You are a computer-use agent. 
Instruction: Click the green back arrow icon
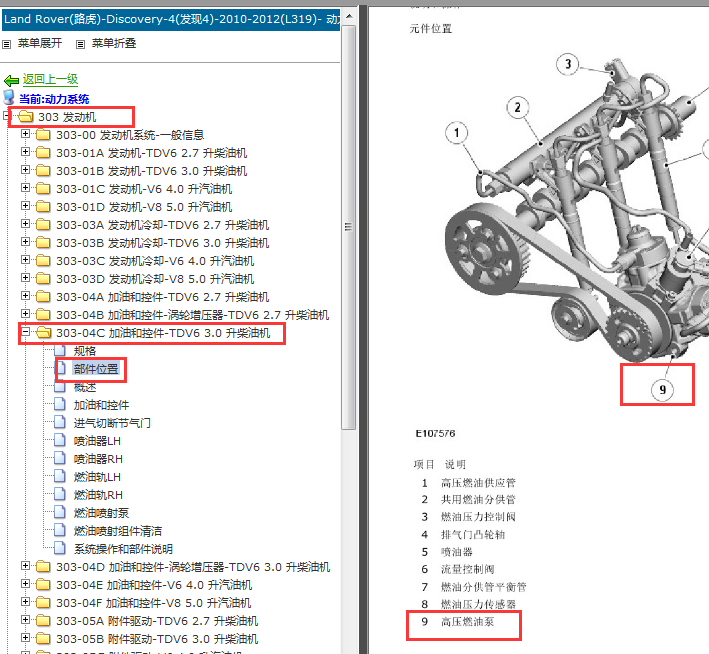pyautogui.click(x=11, y=81)
